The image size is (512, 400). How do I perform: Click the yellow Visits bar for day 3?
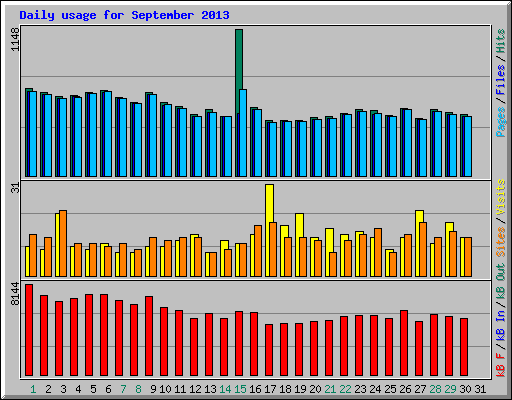click(x=57, y=245)
